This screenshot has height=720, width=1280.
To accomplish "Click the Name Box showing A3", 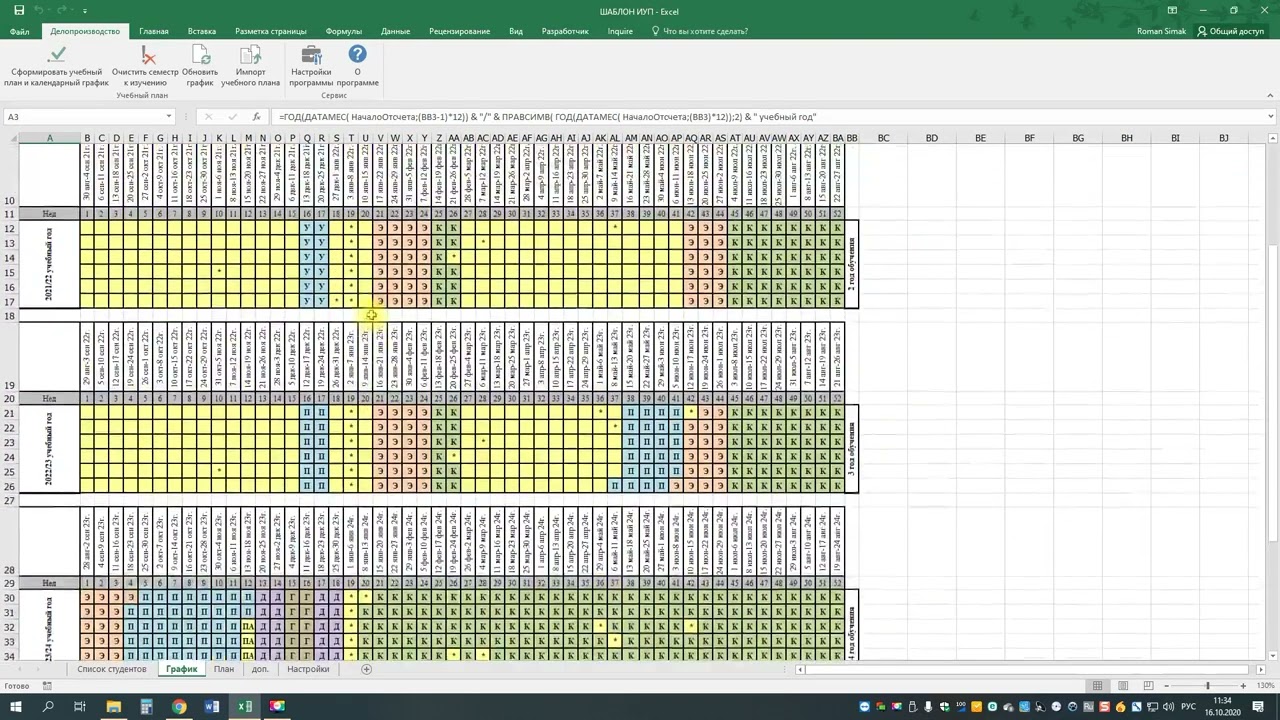I will coord(82,117).
